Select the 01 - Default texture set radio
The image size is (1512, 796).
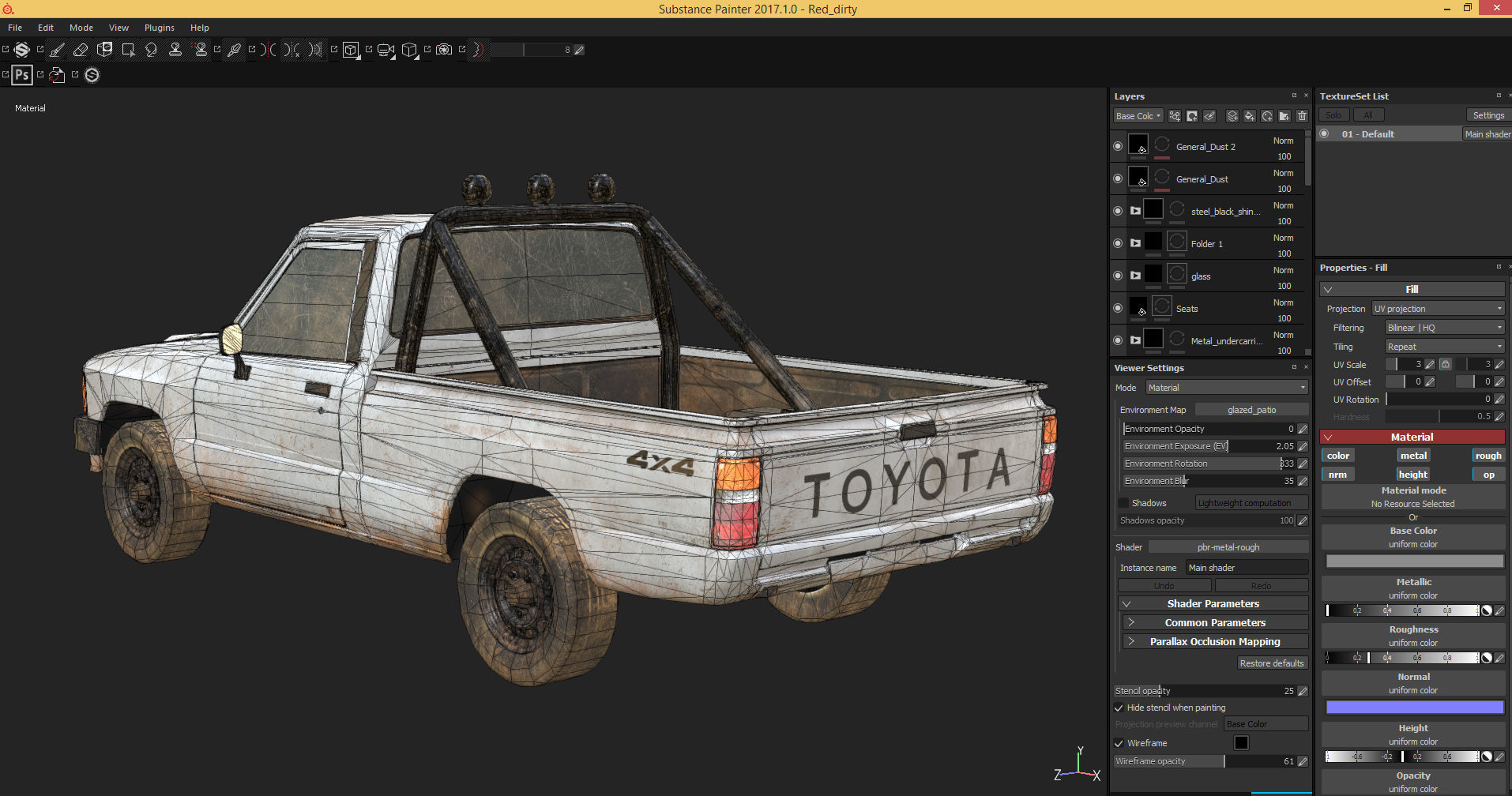1325,133
